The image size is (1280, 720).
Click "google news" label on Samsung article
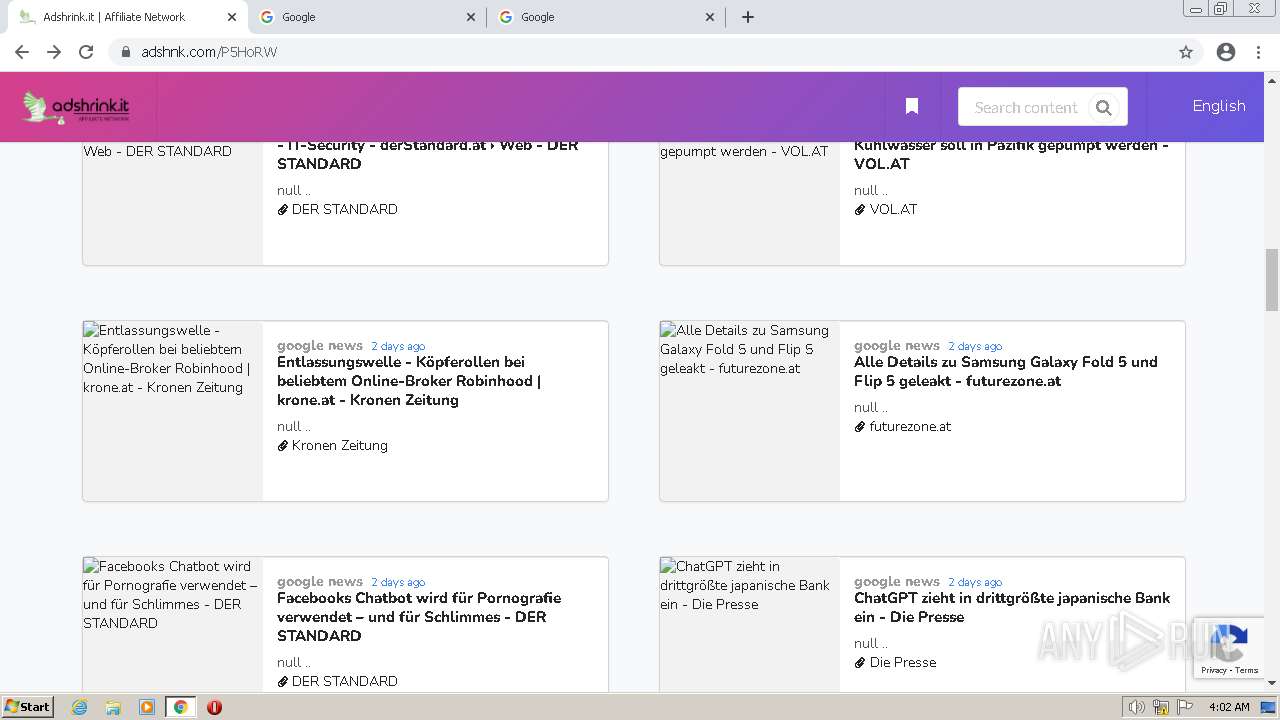897,345
